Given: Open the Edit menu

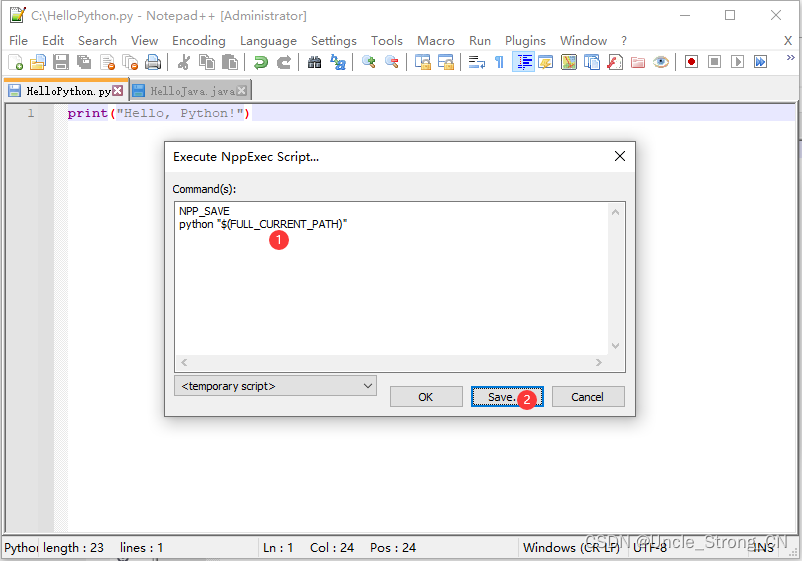Looking at the screenshot, I should pyautogui.click(x=53, y=40).
